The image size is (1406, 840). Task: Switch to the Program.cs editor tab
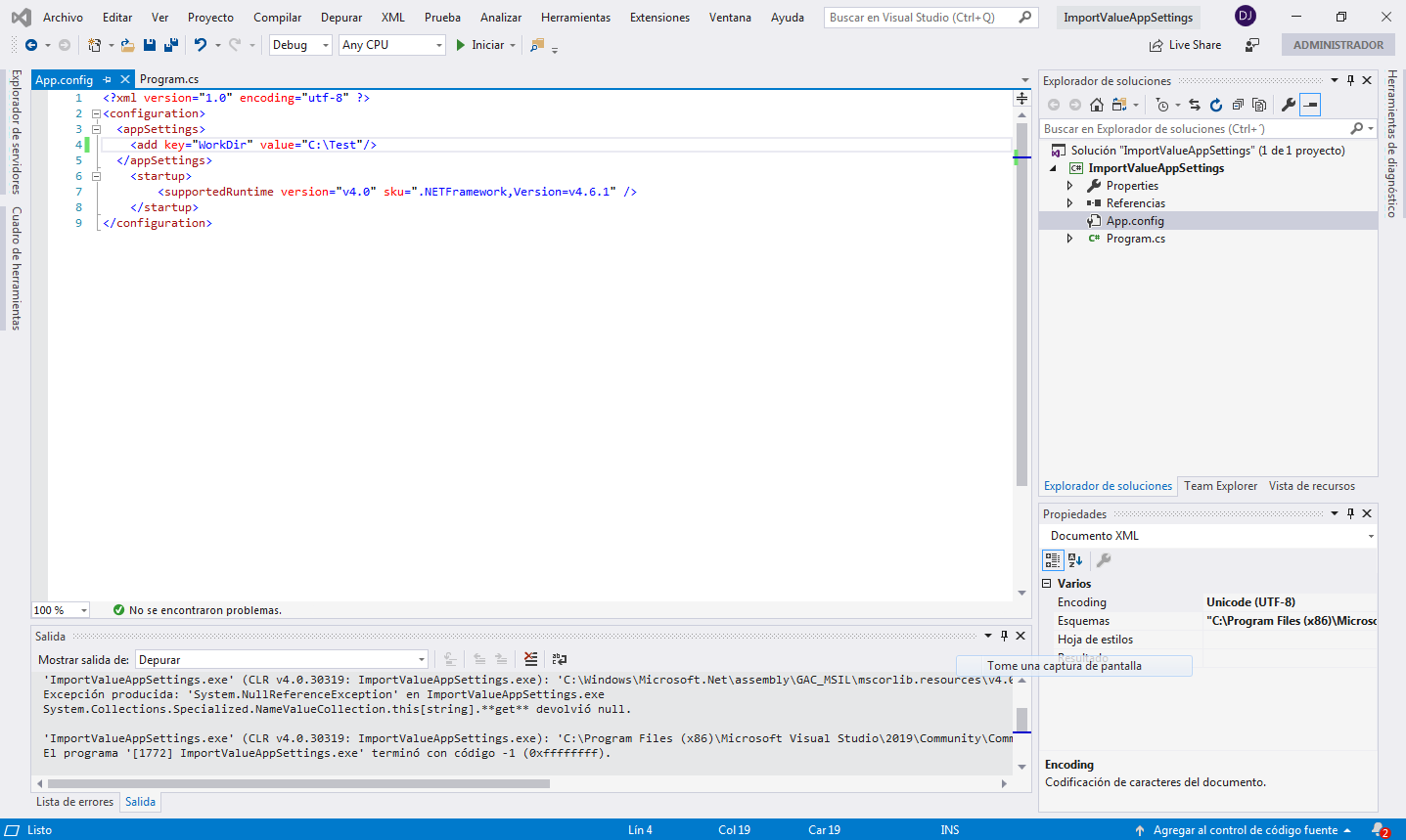tap(169, 79)
